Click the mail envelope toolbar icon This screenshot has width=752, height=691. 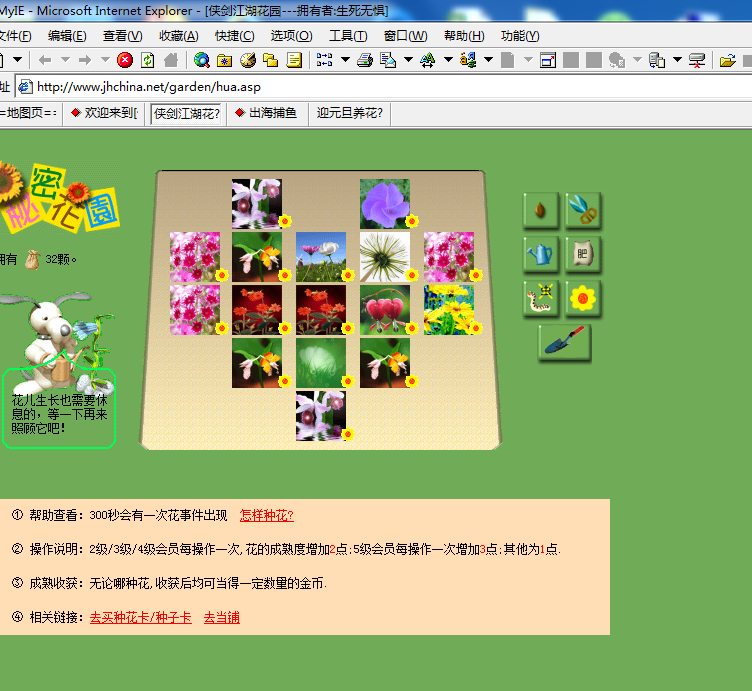(x=388, y=60)
